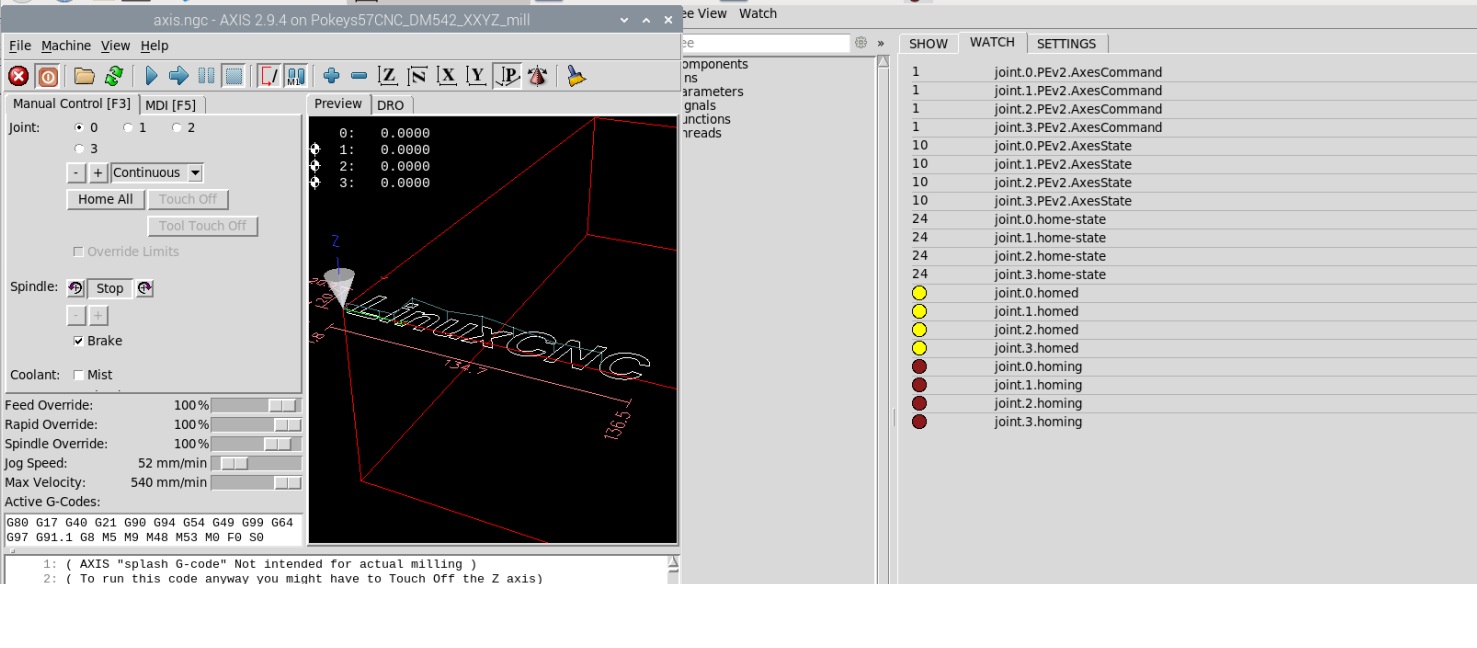
Task: Click the spindle Stop button
Action: tap(110, 289)
